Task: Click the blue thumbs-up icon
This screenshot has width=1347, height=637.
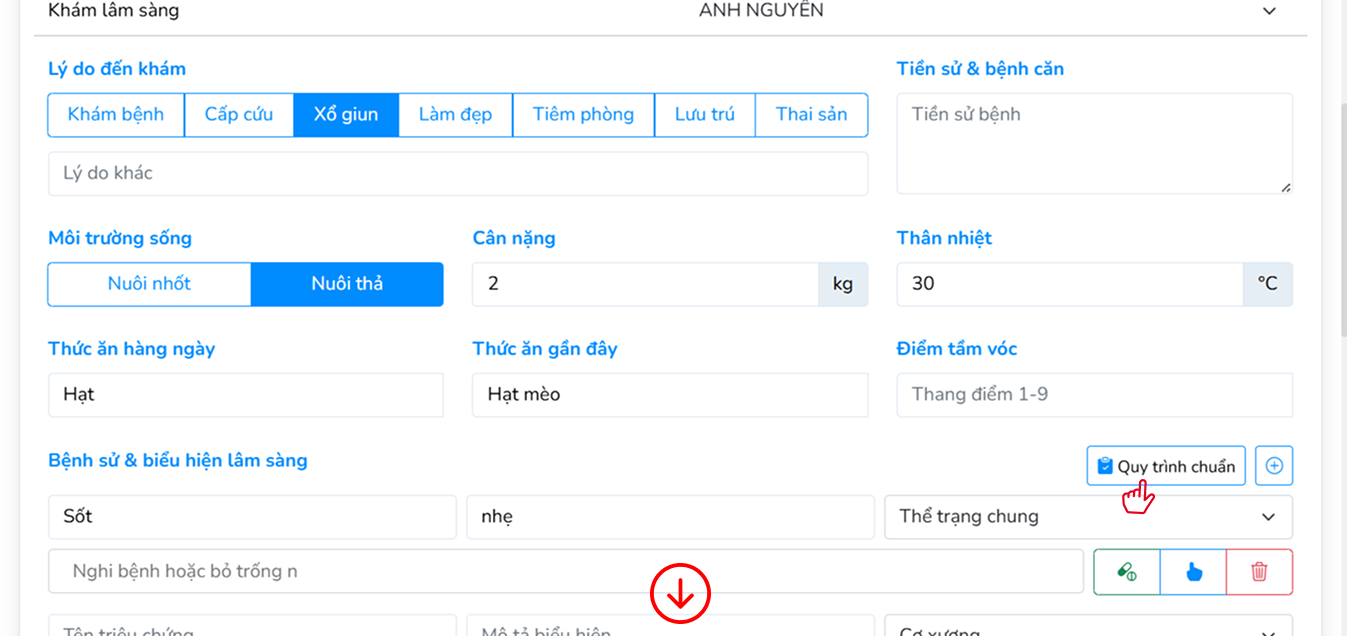Action: 1192,571
